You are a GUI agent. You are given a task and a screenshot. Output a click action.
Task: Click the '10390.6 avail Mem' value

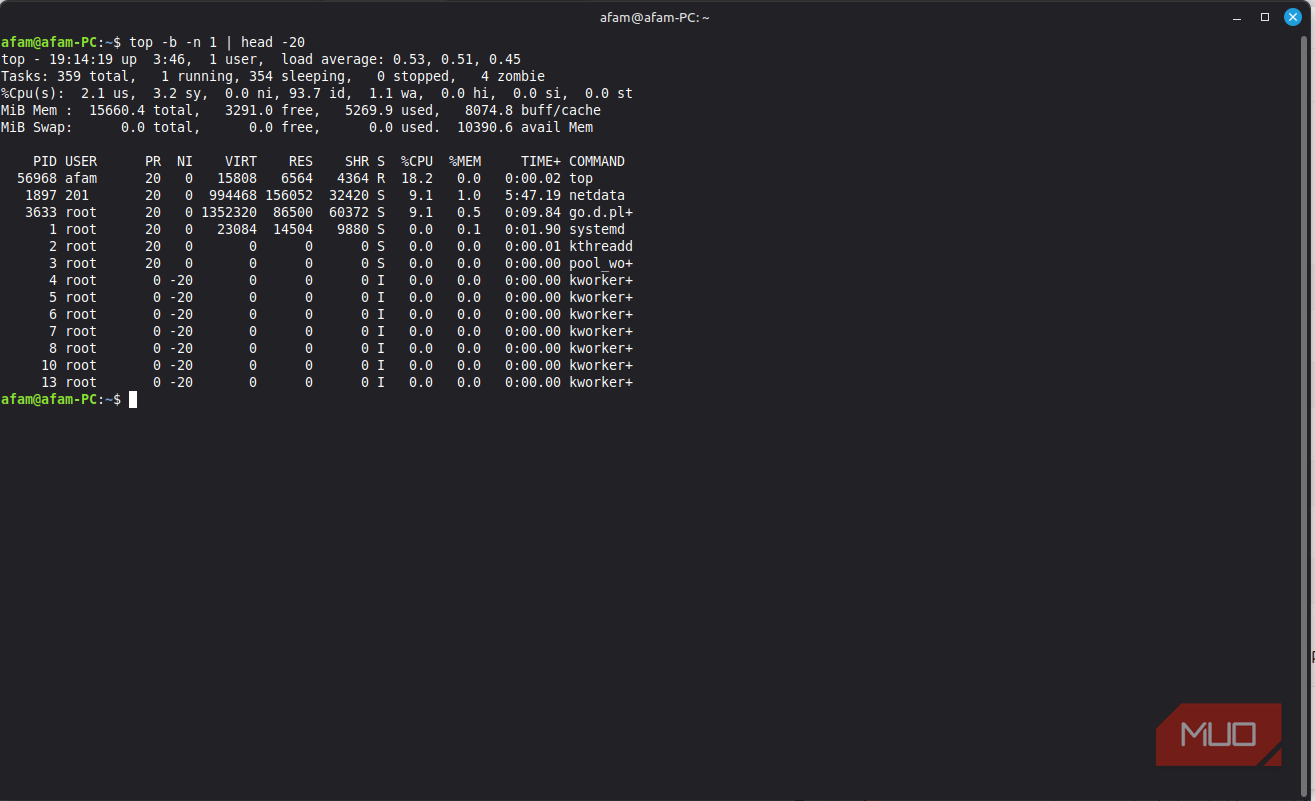[x=525, y=127]
